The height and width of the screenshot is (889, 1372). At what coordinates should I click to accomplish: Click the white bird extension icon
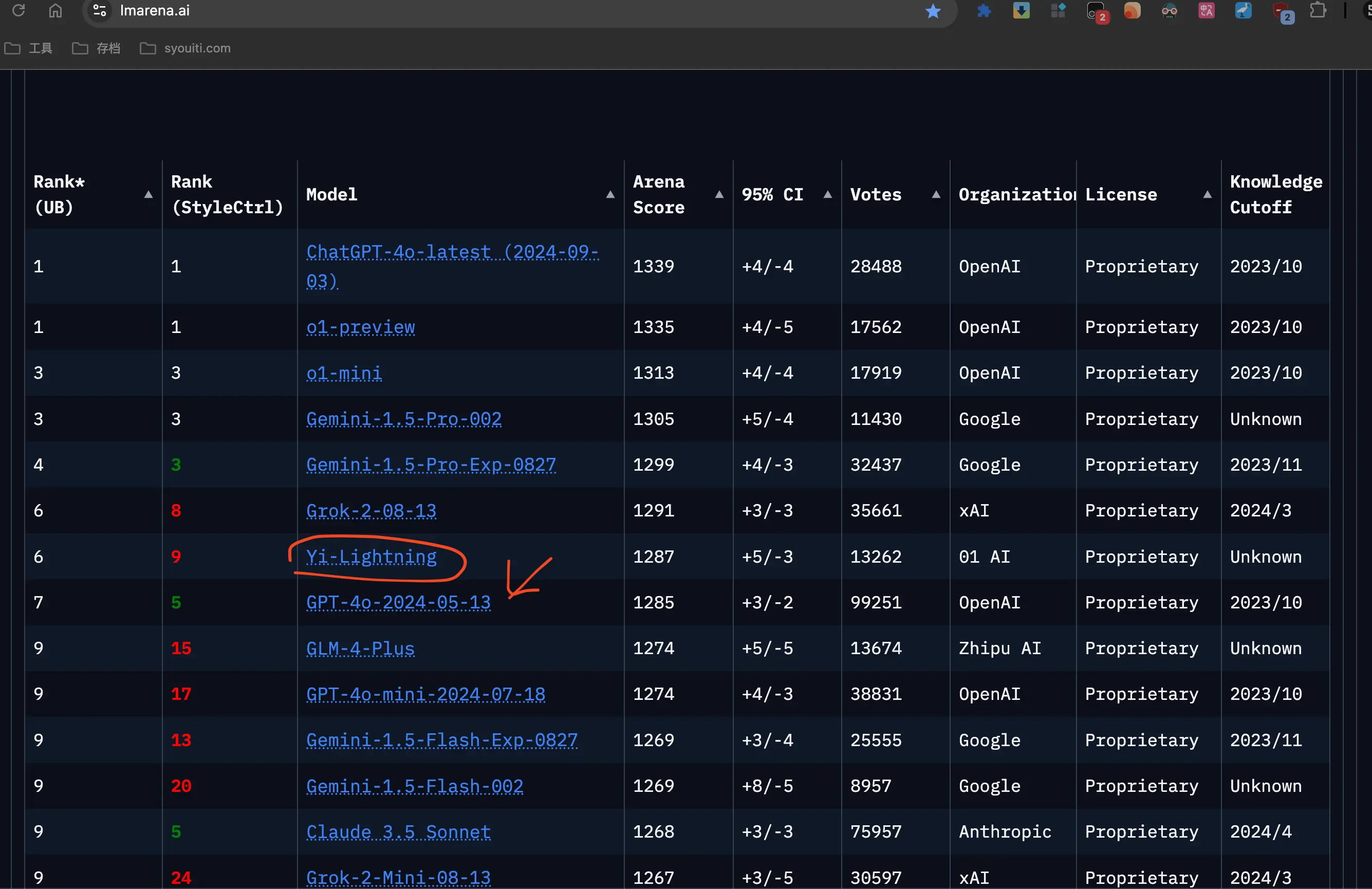(x=1243, y=11)
